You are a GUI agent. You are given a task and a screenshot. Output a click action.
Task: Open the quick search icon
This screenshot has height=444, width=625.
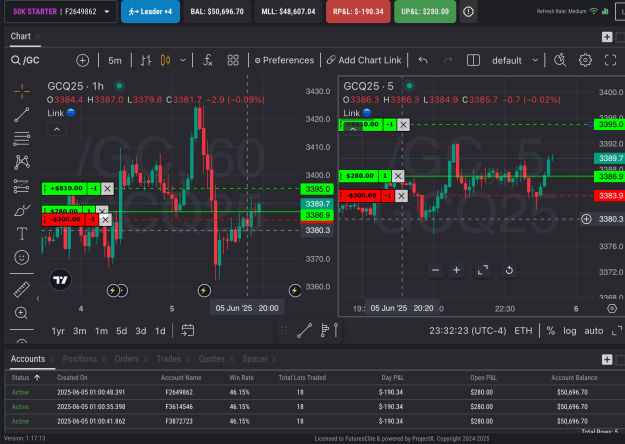[x=560, y=61]
